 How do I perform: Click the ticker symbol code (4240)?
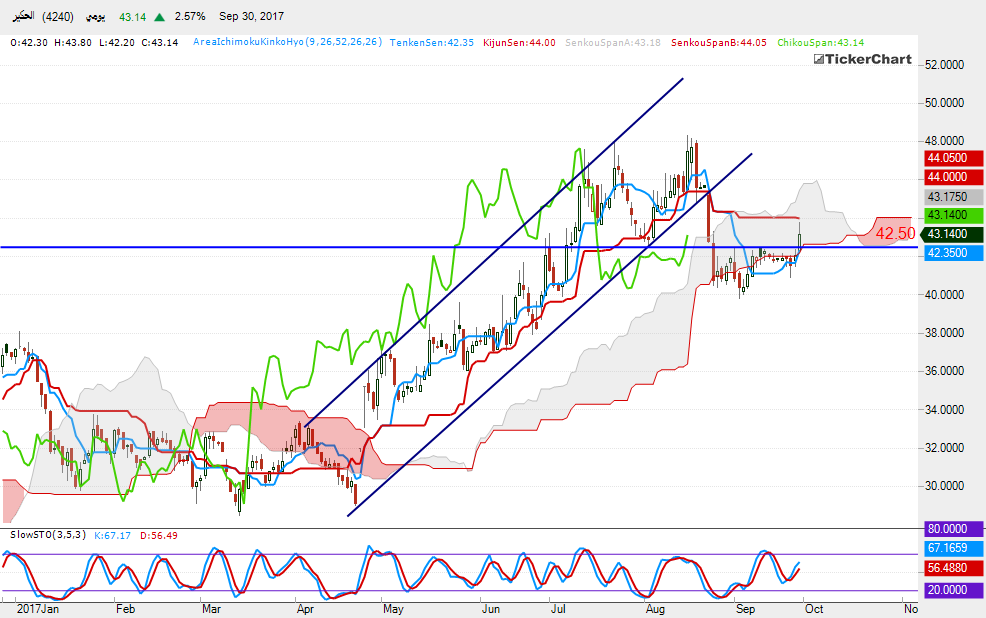(x=58, y=17)
